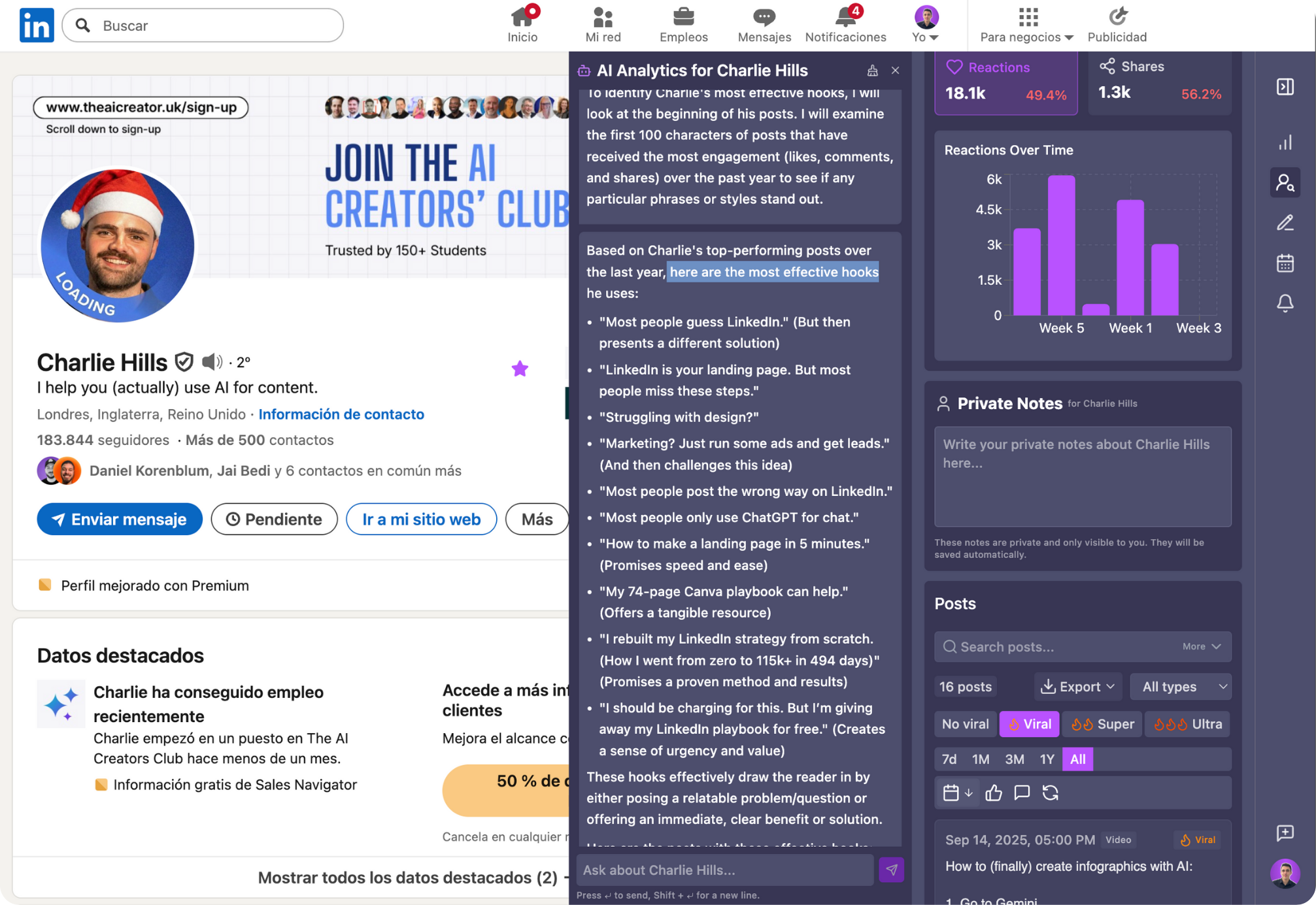1316x905 pixels.
Task: Open the calendar icon in right sidebar
Action: point(1285,263)
